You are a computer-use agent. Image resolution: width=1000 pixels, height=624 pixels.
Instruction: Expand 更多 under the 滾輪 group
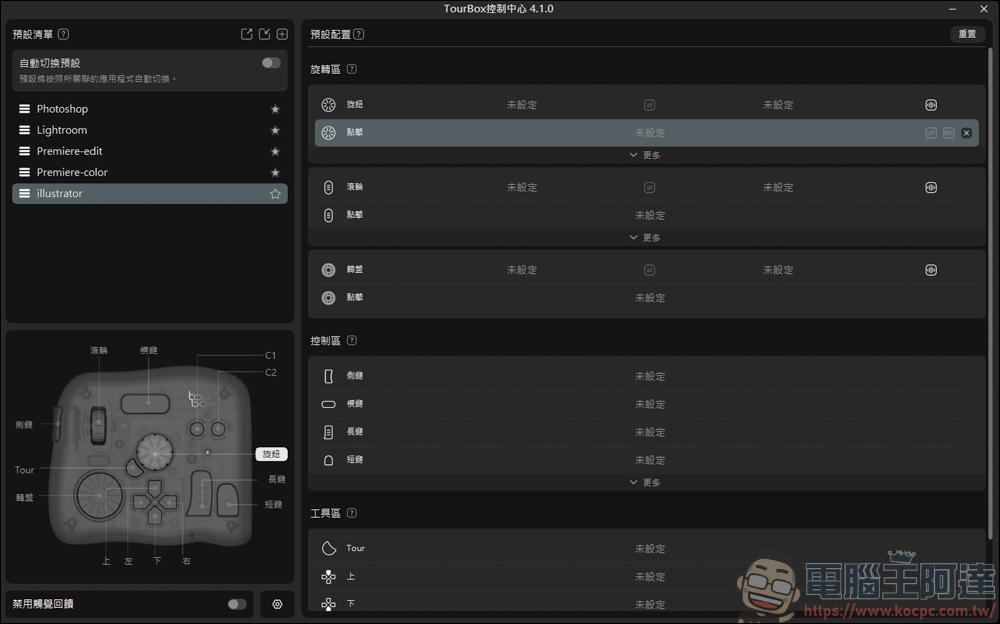(645, 237)
